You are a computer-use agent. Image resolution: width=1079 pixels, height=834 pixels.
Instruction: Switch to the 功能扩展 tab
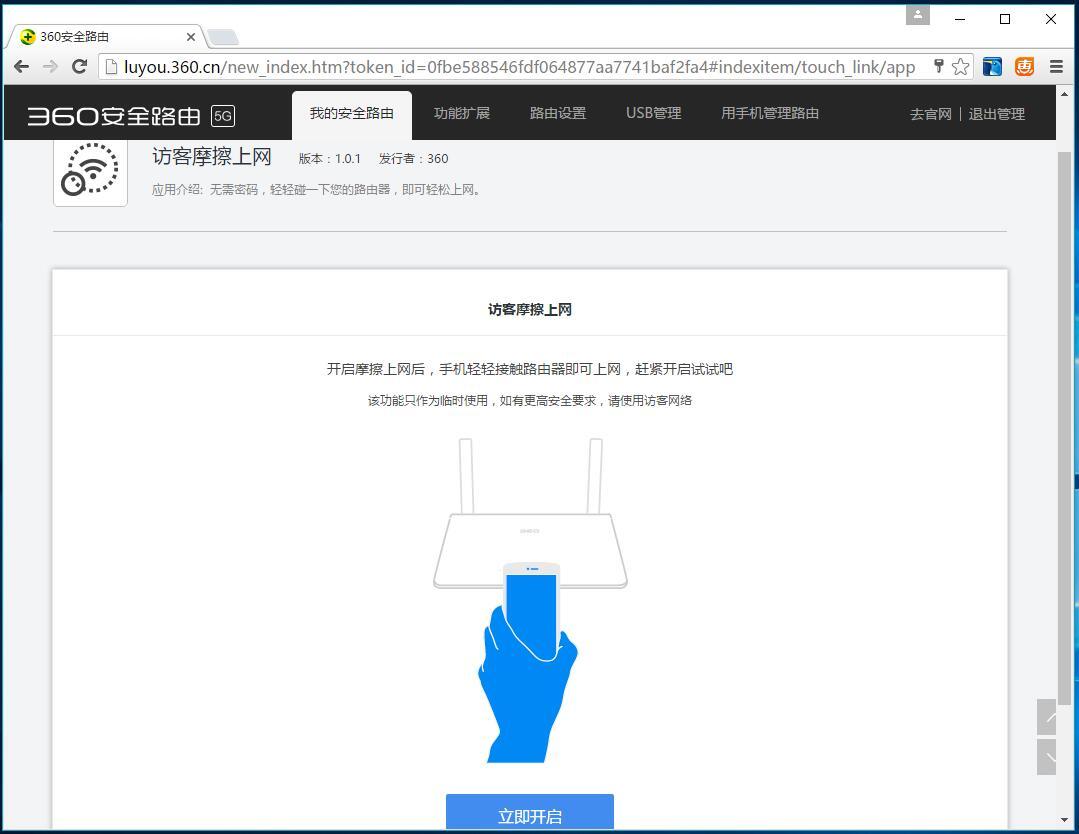[x=462, y=113]
